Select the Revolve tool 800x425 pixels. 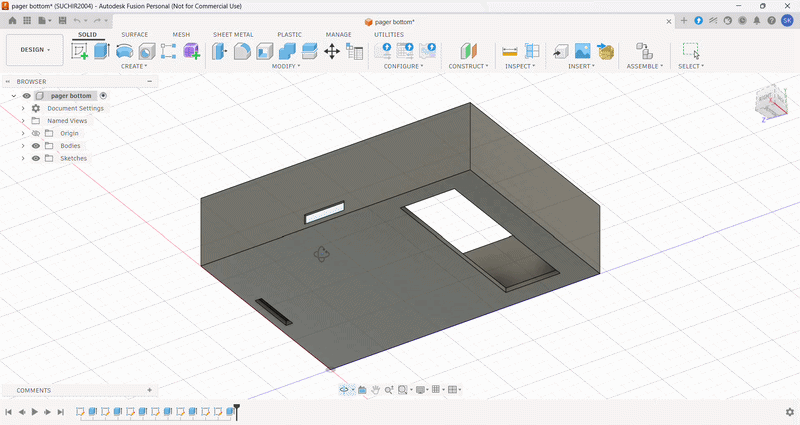(124, 51)
